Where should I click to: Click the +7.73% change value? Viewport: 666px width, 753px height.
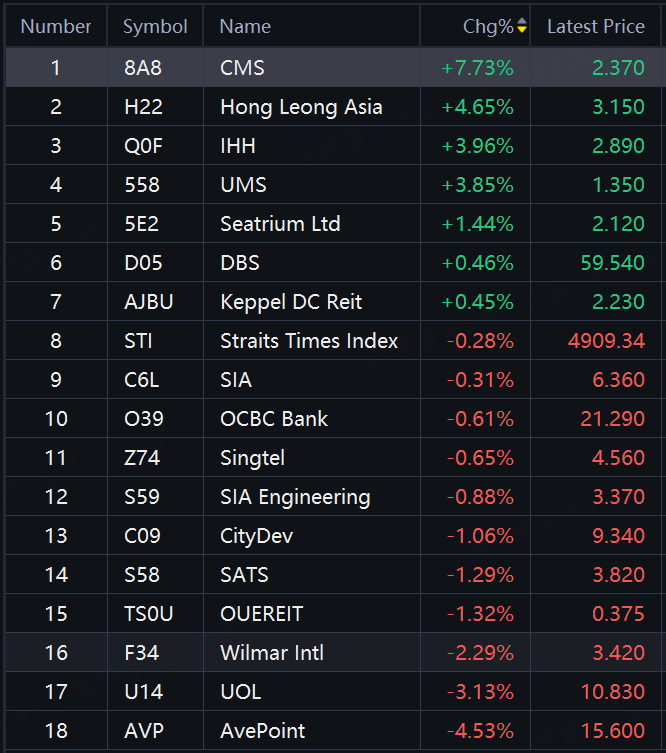point(478,68)
